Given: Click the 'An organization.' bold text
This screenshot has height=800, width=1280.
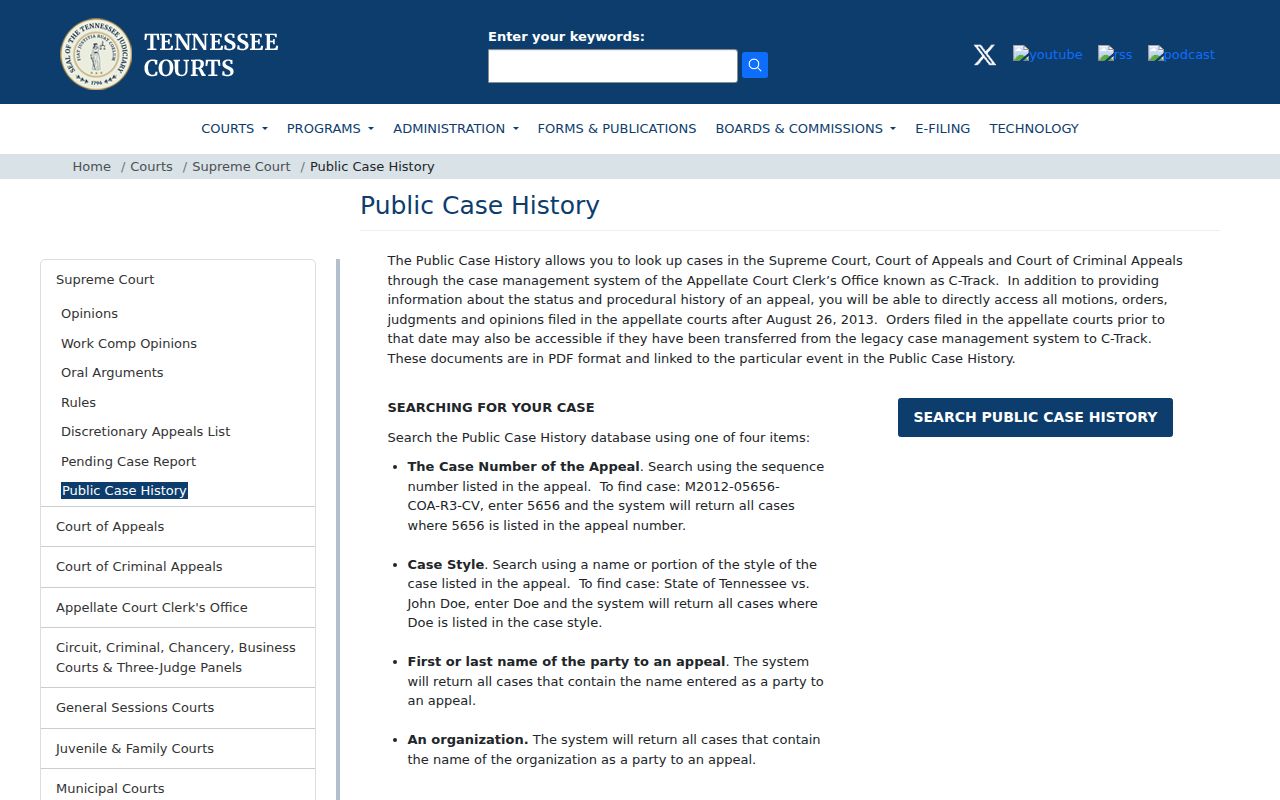Looking at the screenshot, I should tap(468, 740).
